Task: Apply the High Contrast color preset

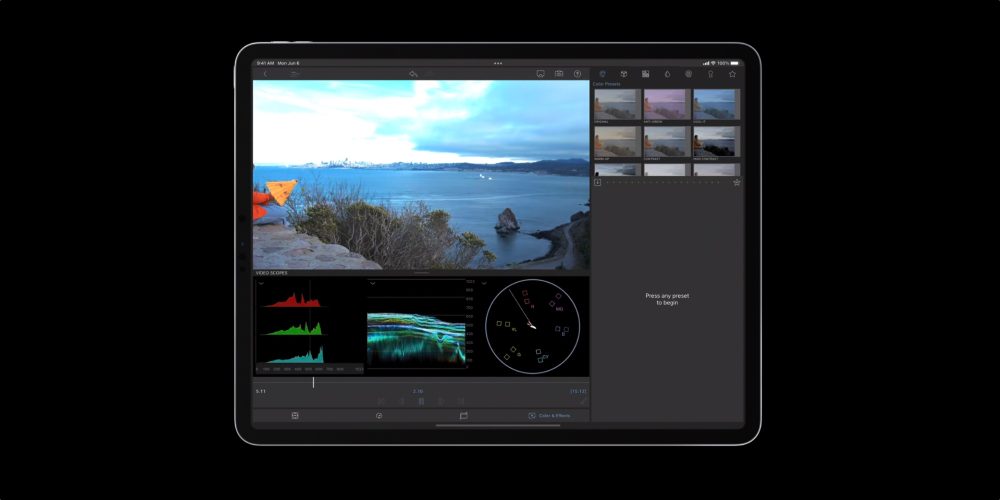Action: click(716, 142)
